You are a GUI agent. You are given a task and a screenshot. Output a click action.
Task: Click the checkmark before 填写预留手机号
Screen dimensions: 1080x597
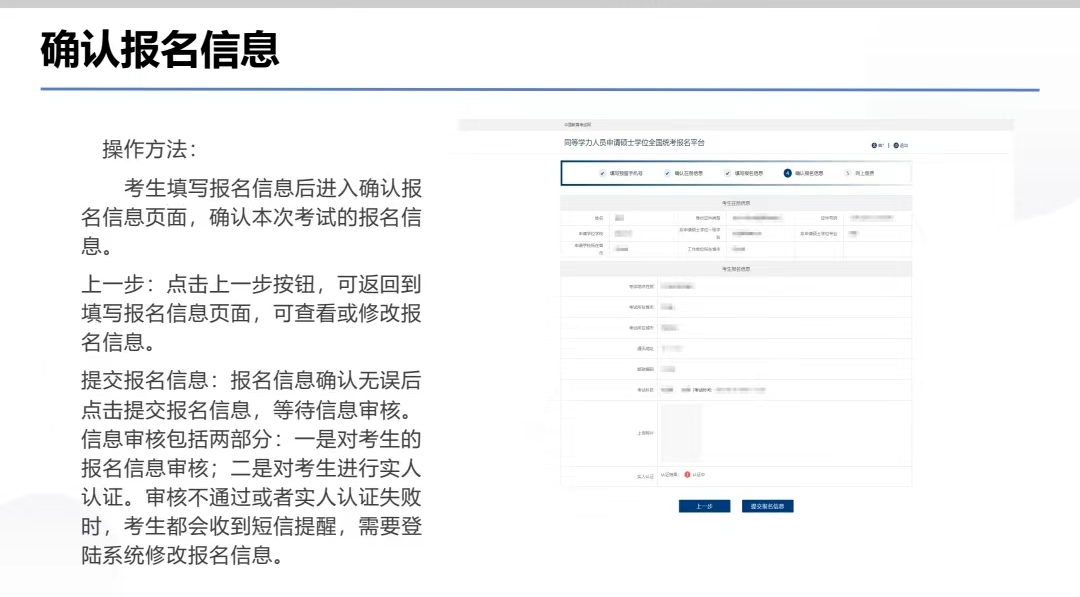pos(602,172)
